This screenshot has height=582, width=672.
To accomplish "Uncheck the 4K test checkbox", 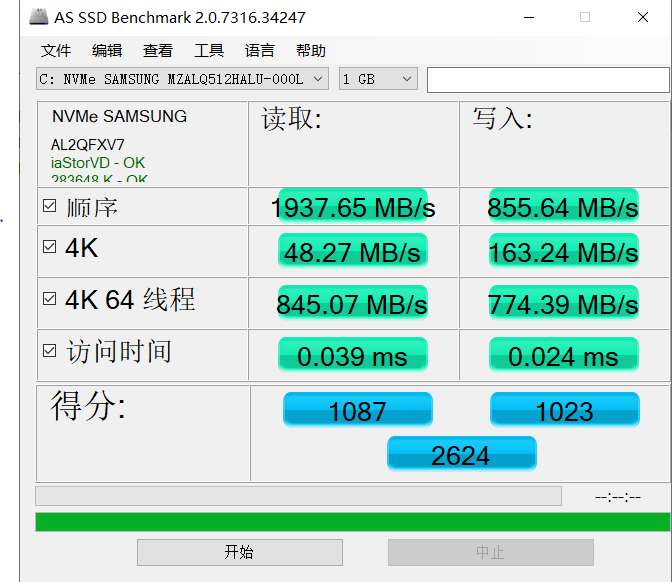I will pyautogui.click(x=50, y=247).
